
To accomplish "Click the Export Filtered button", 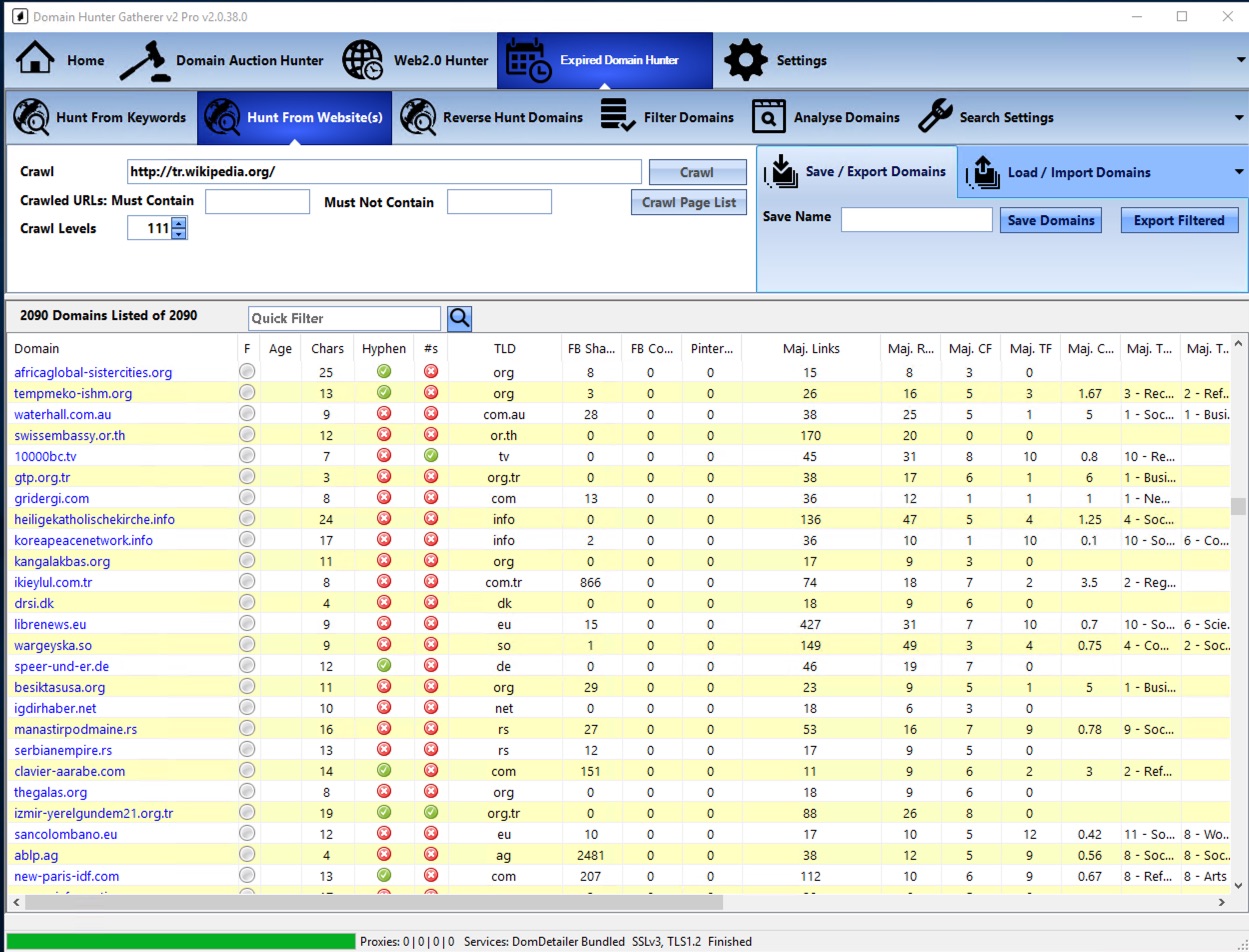I will pyautogui.click(x=1179, y=221).
